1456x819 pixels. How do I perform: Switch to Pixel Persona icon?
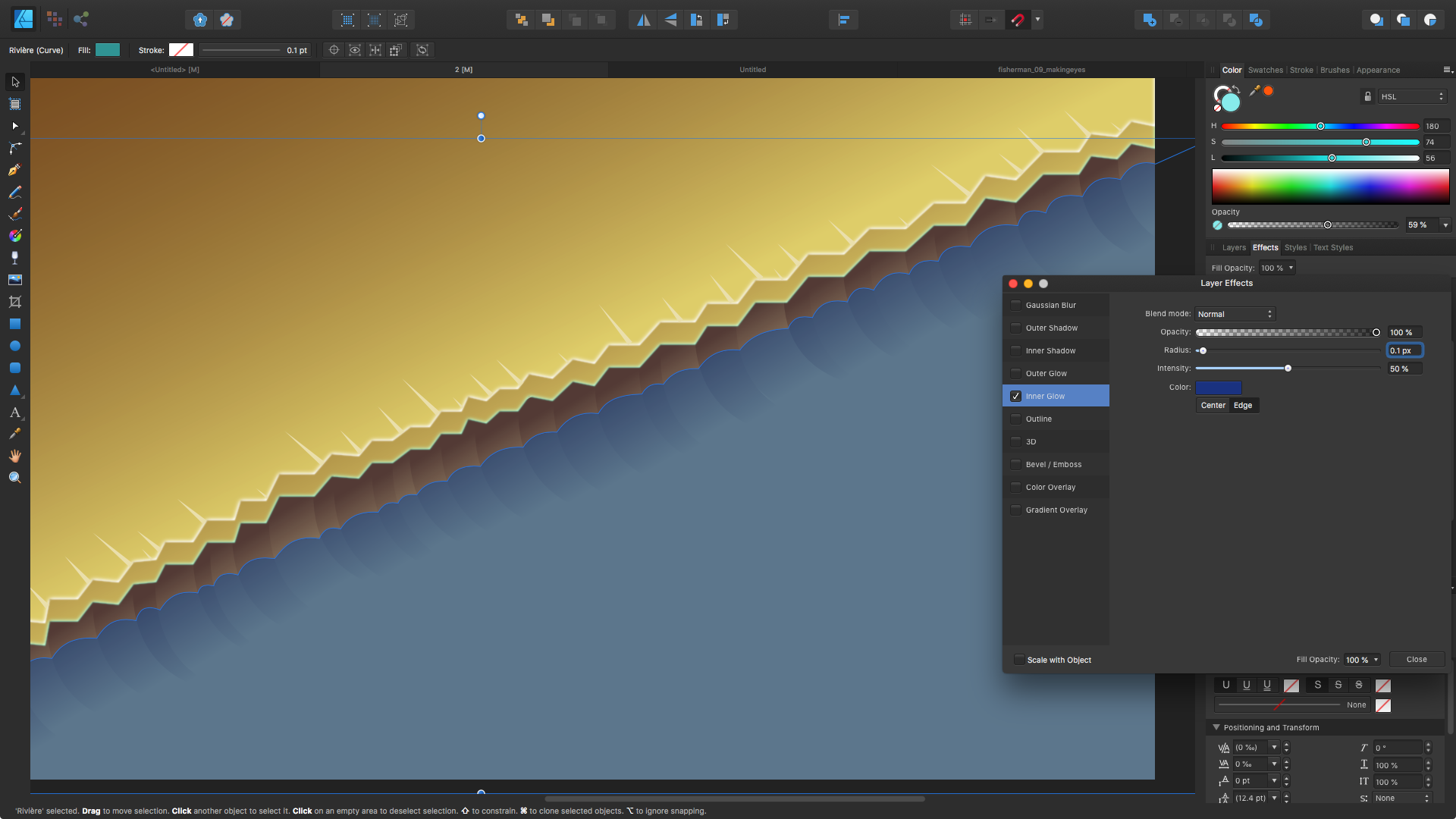[55, 19]
